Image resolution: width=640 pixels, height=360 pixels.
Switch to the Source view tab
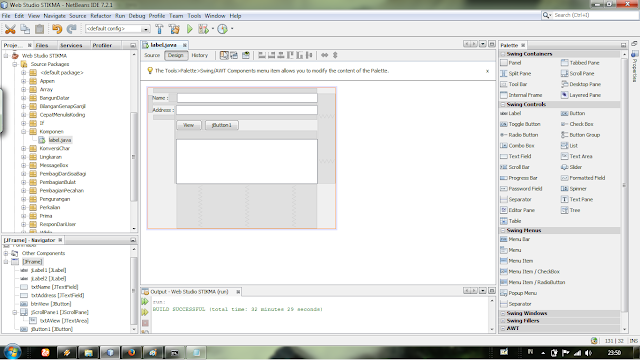pos(152,56)
